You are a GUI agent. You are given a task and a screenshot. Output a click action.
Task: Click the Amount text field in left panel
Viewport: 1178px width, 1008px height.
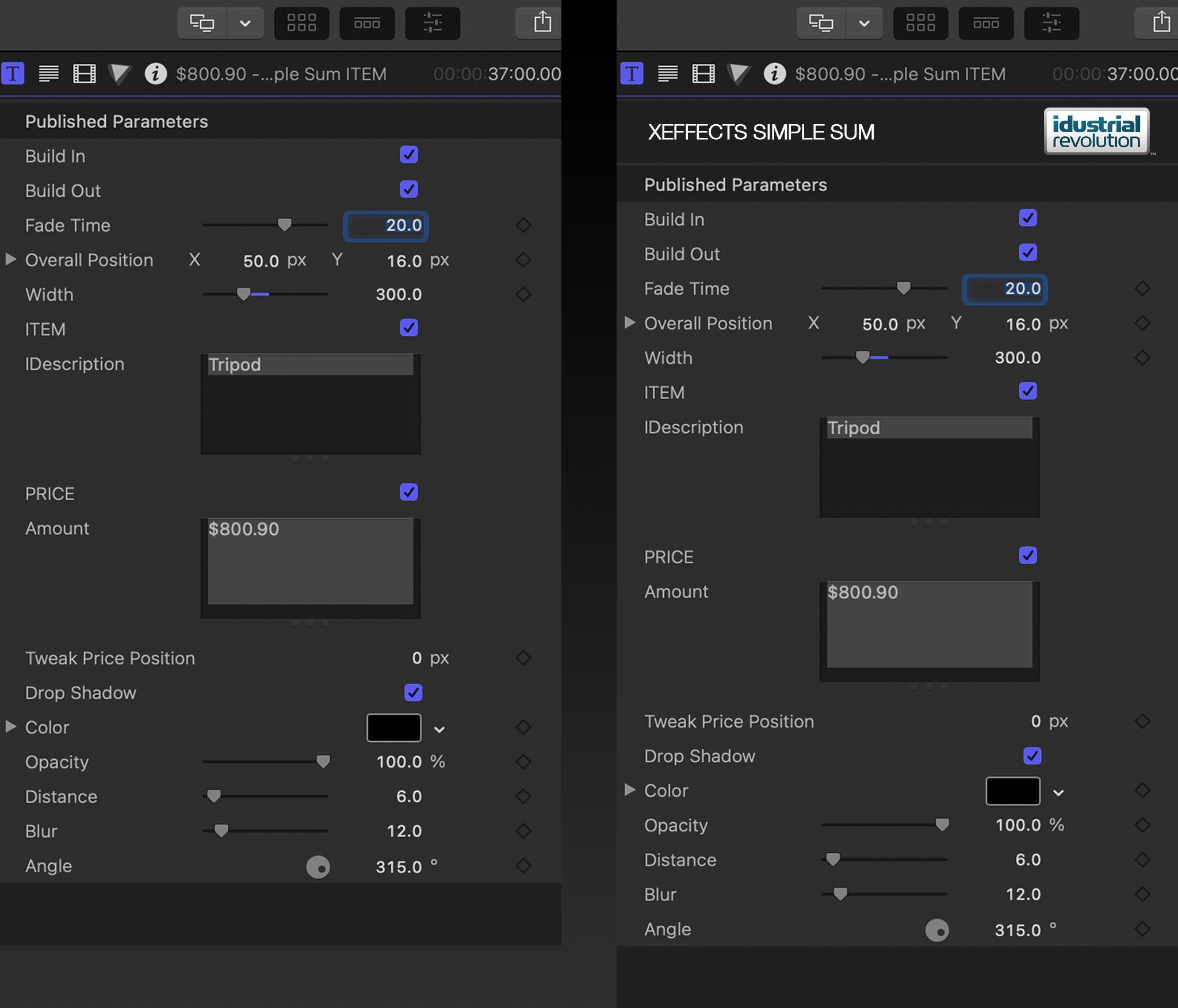click(310, 561)
